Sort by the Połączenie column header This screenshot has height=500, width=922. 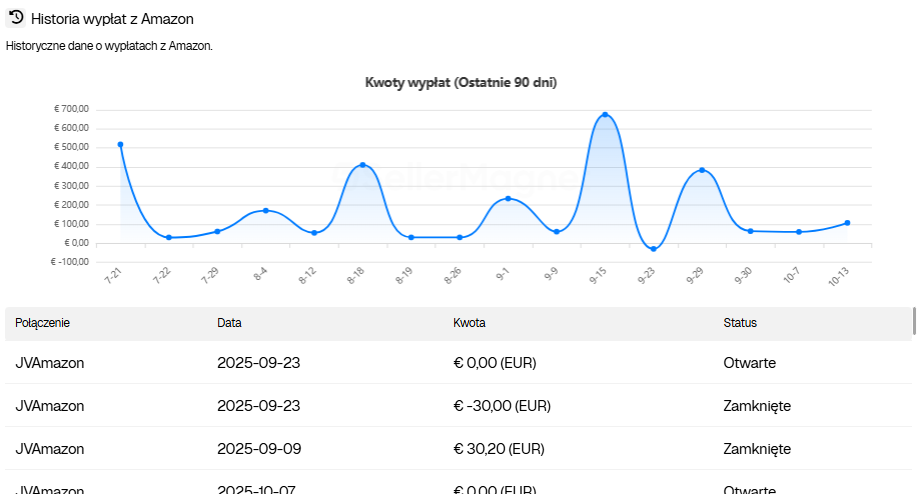click(x=42, y=323)
